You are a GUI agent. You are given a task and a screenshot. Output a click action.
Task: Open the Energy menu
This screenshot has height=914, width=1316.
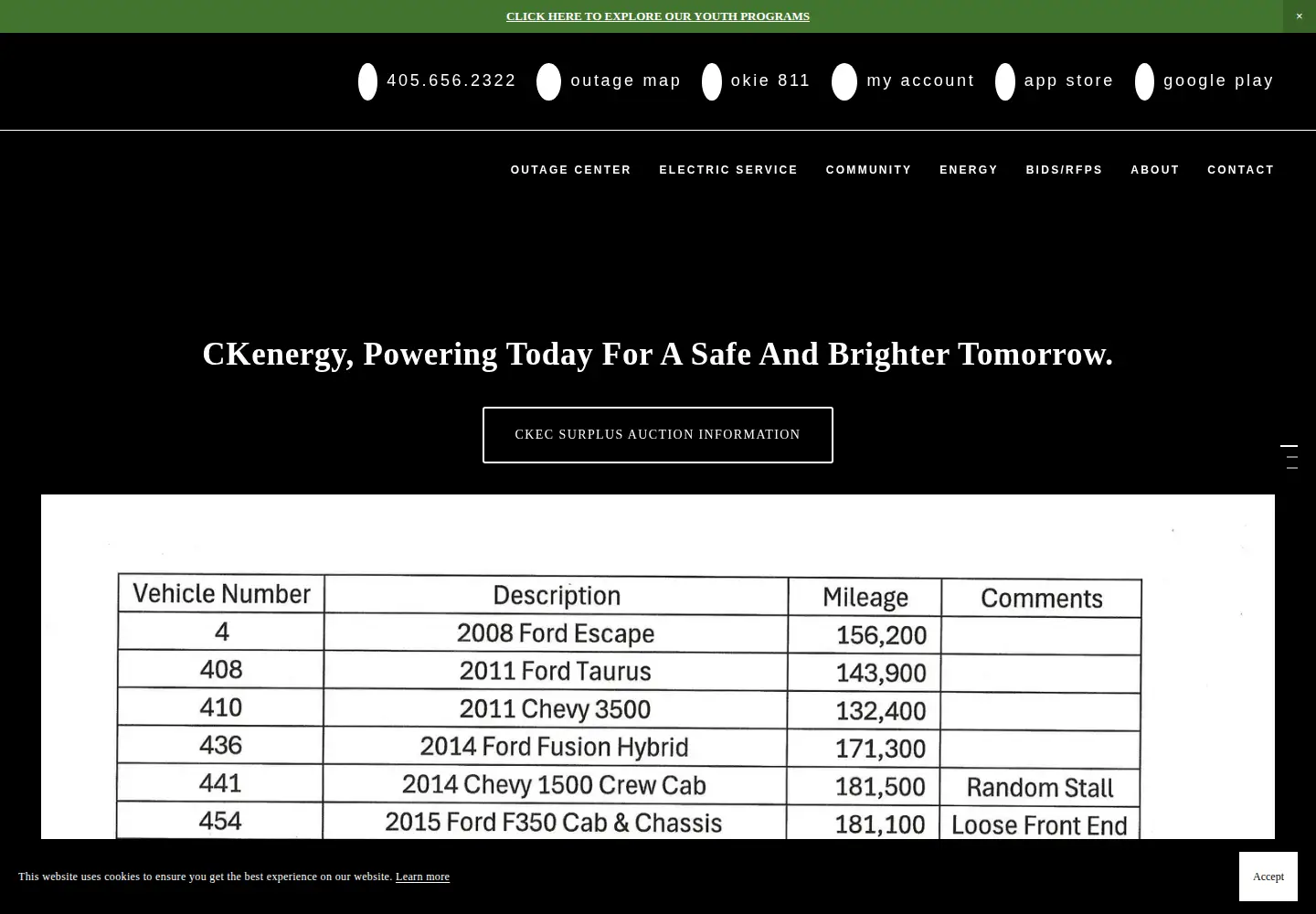[x=969, y=170]
